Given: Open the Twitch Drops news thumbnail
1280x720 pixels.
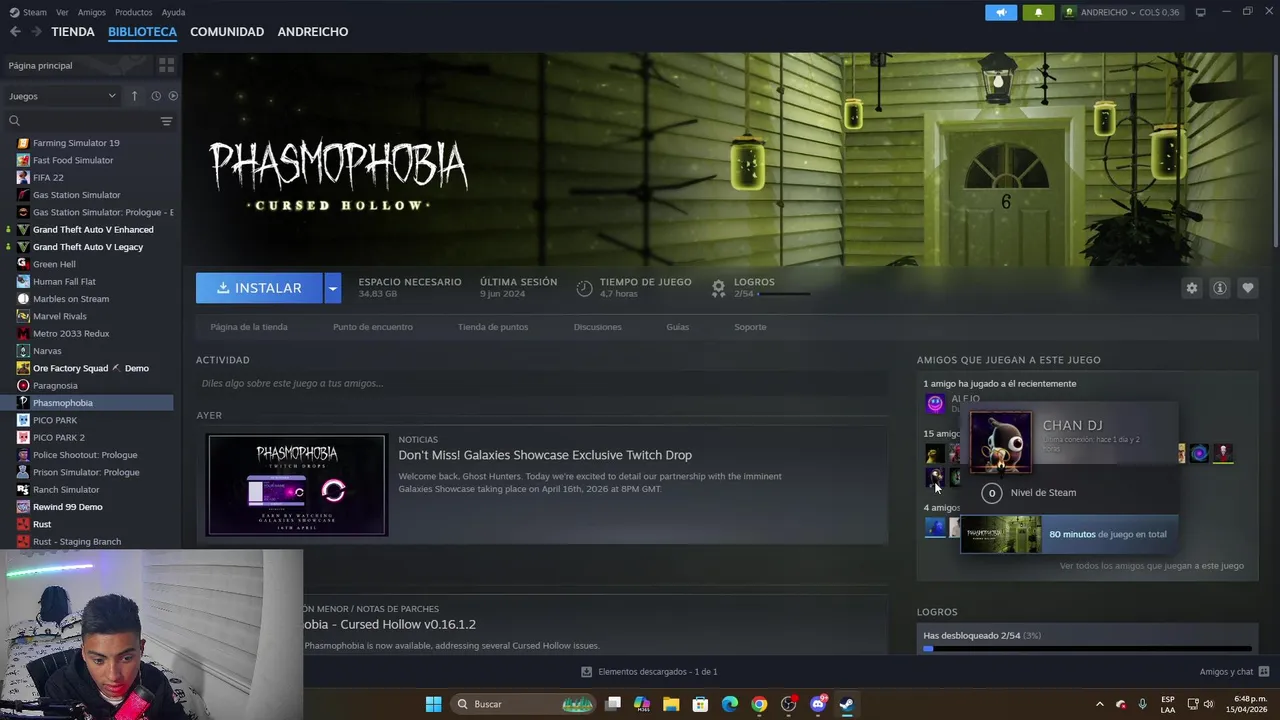Looking at the screenshot, I should tap(297, 485).
